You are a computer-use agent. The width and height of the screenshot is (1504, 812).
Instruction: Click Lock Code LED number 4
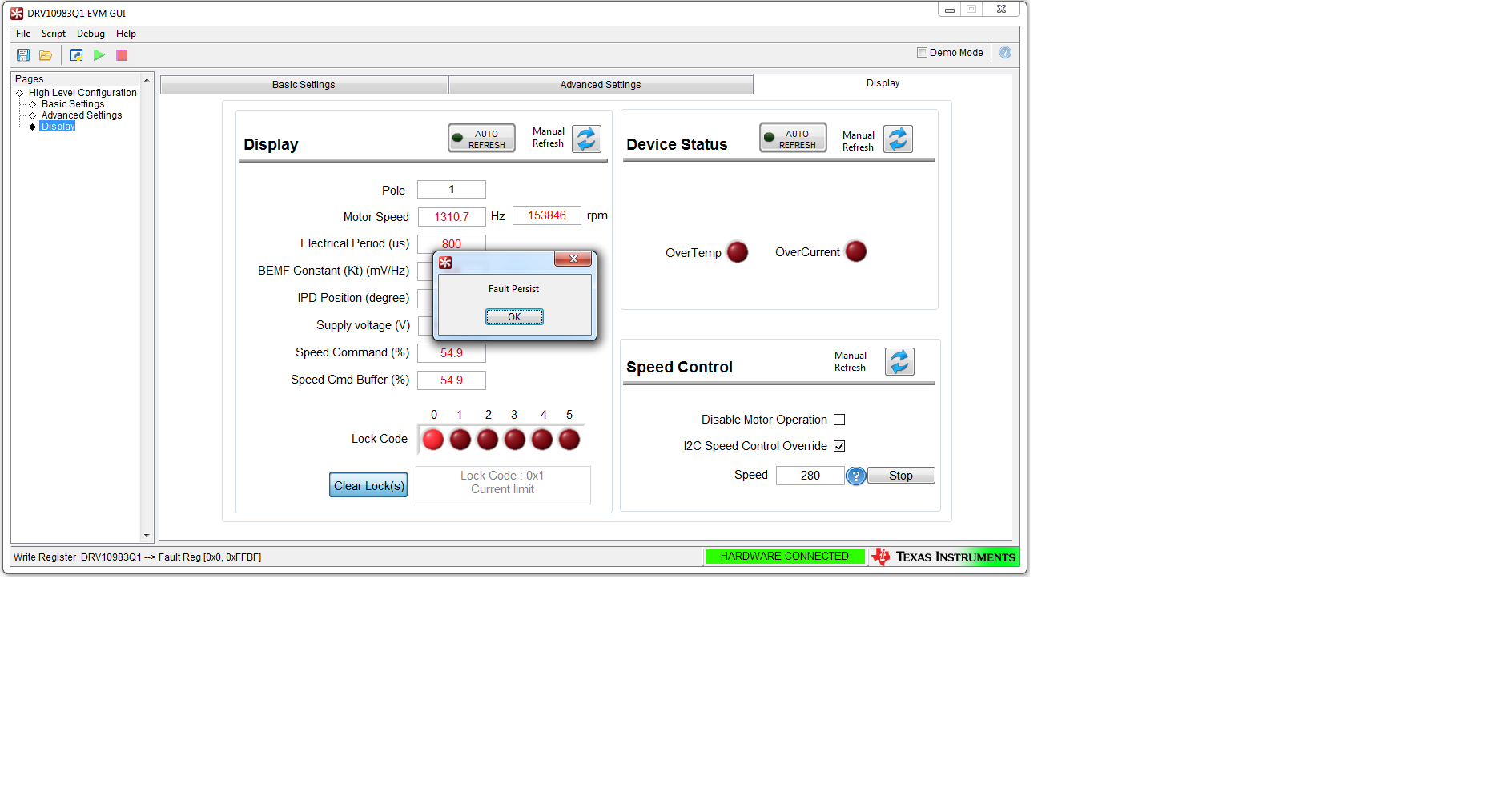click(x=542, y=440)
